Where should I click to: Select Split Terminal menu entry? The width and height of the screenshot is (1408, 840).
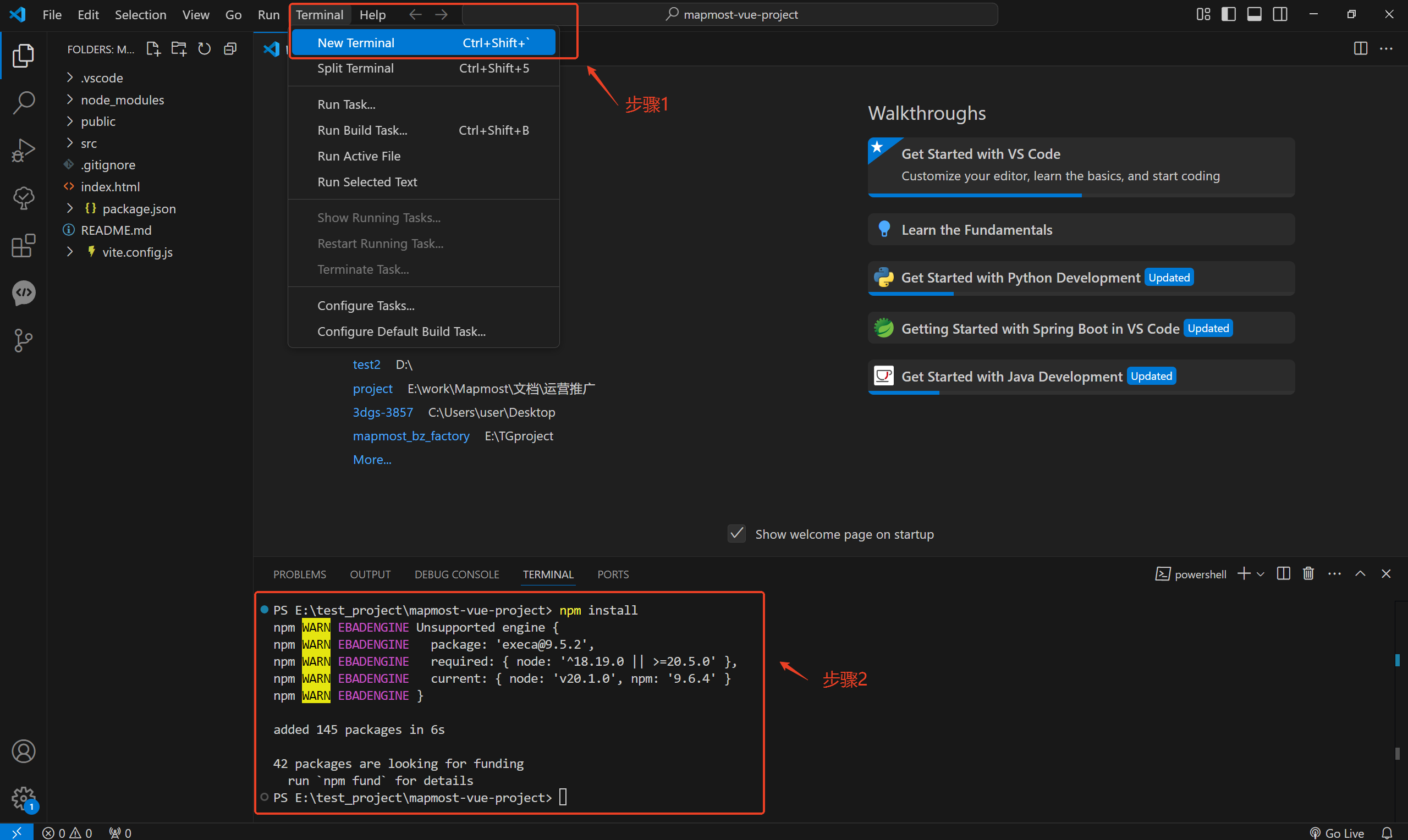pos(424,68)
